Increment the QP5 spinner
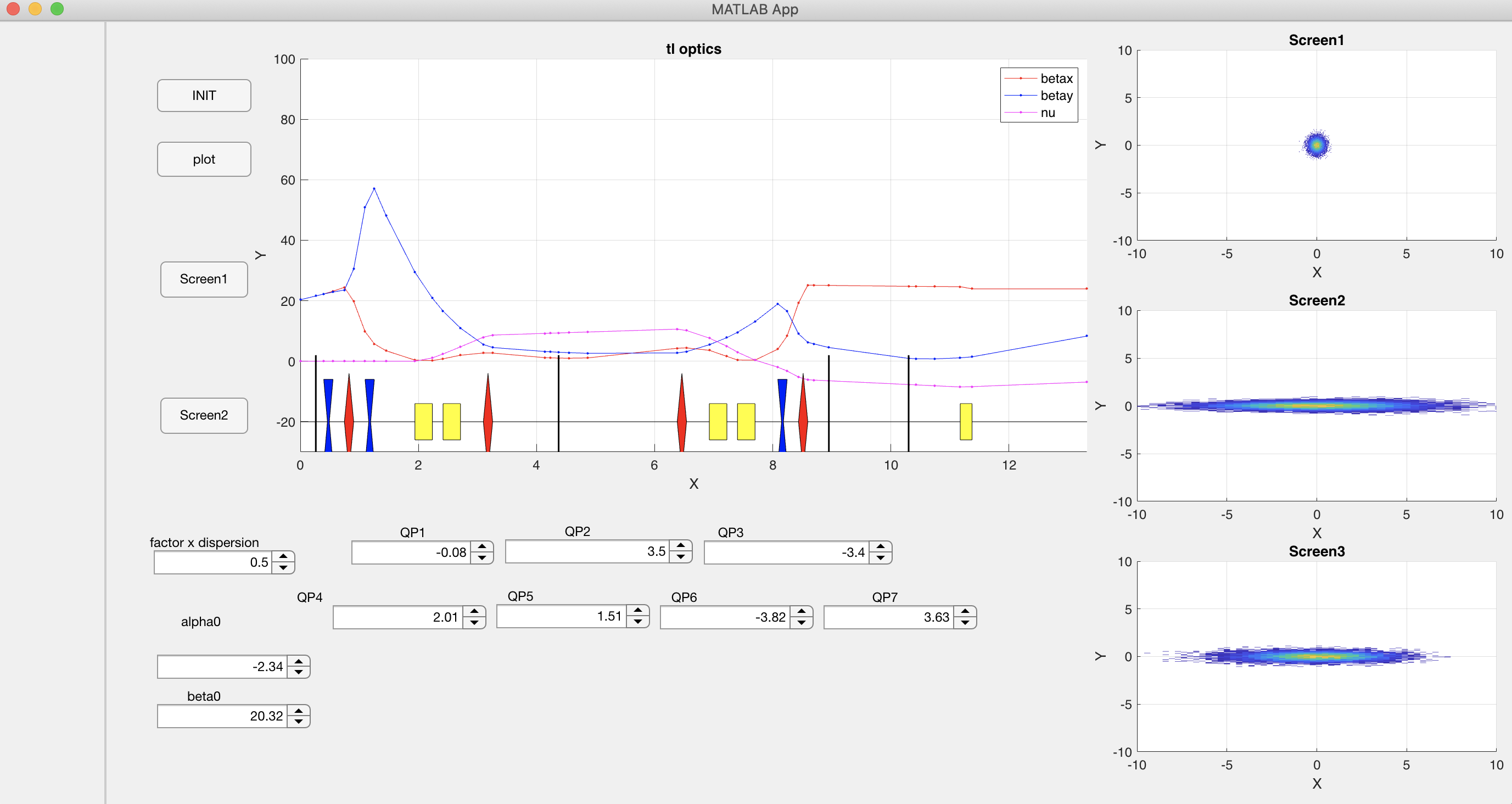Viewport: 1512px width, 804px height. click(637, 610)
